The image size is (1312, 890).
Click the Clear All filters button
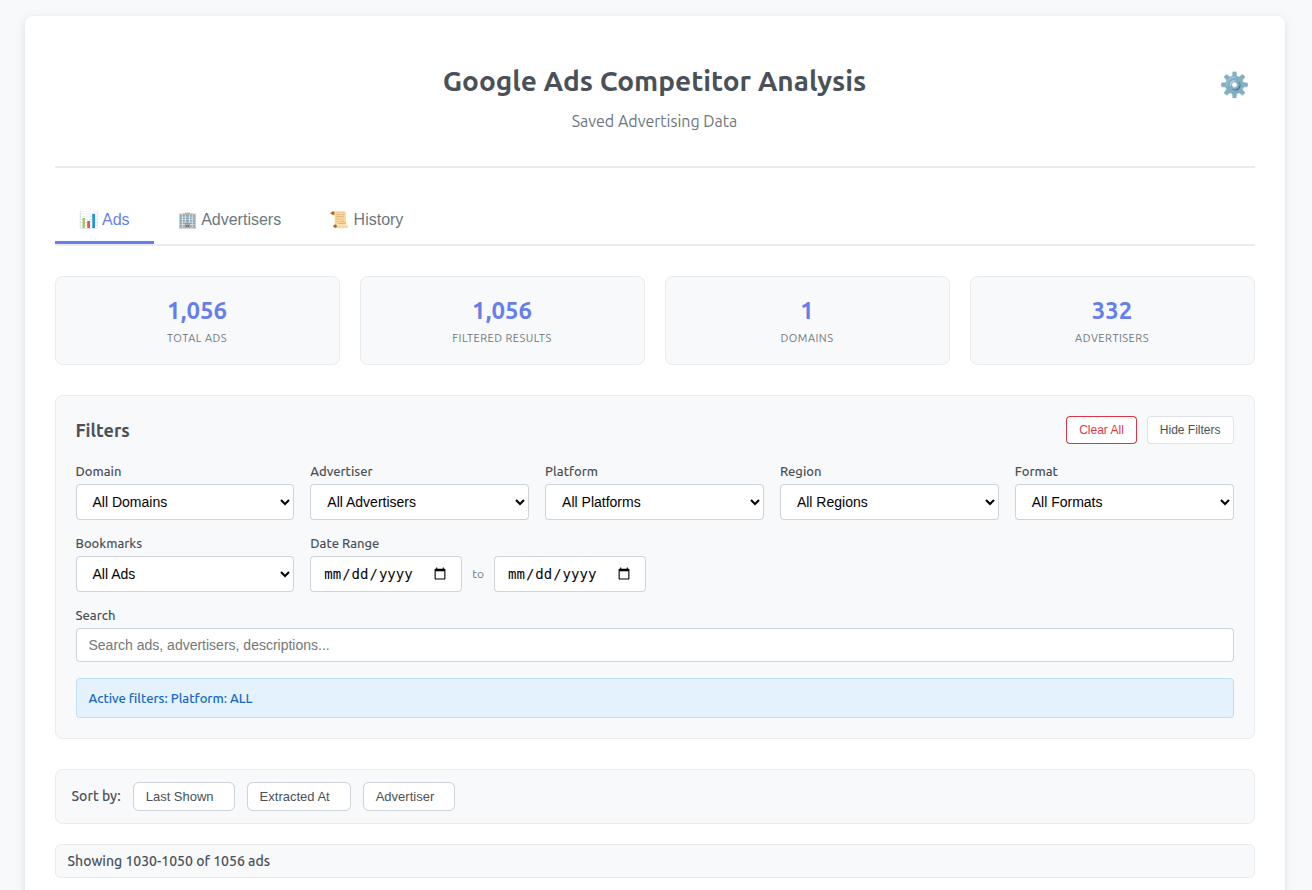click(1101, 429)
